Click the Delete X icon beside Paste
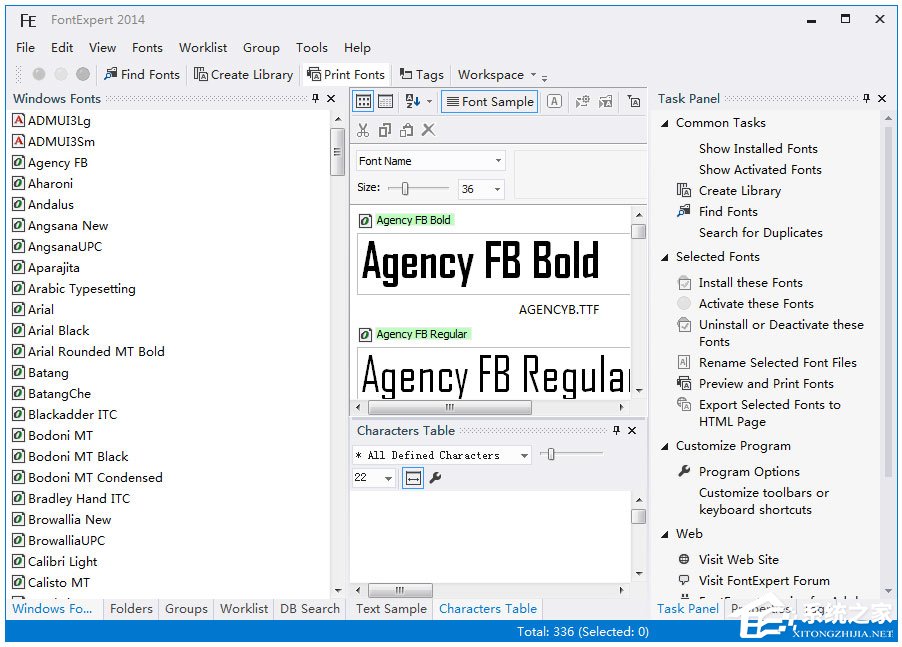This screenshot has width=902, height=647. click(428, 130)
